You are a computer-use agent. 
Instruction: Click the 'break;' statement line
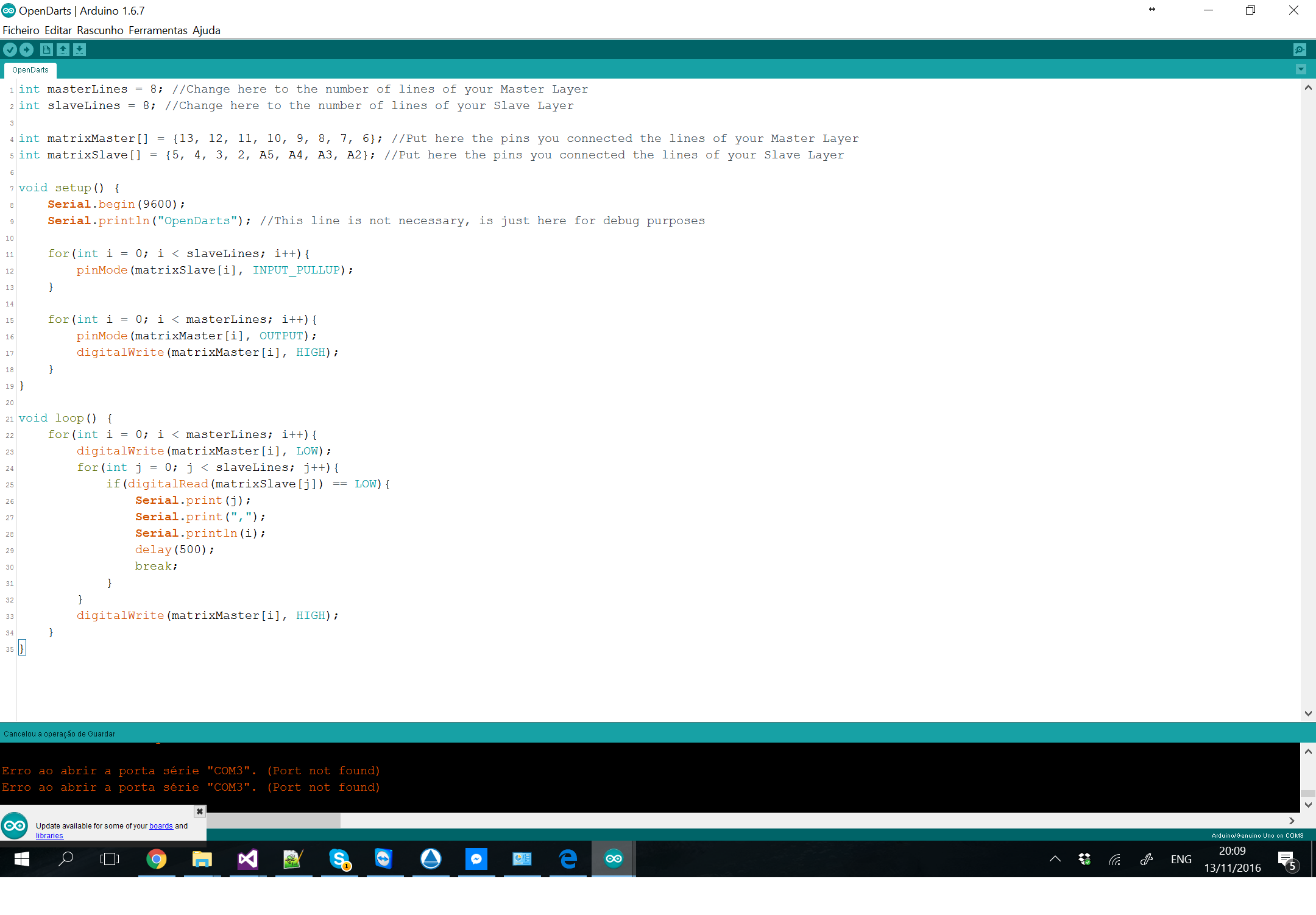[157, 566]
